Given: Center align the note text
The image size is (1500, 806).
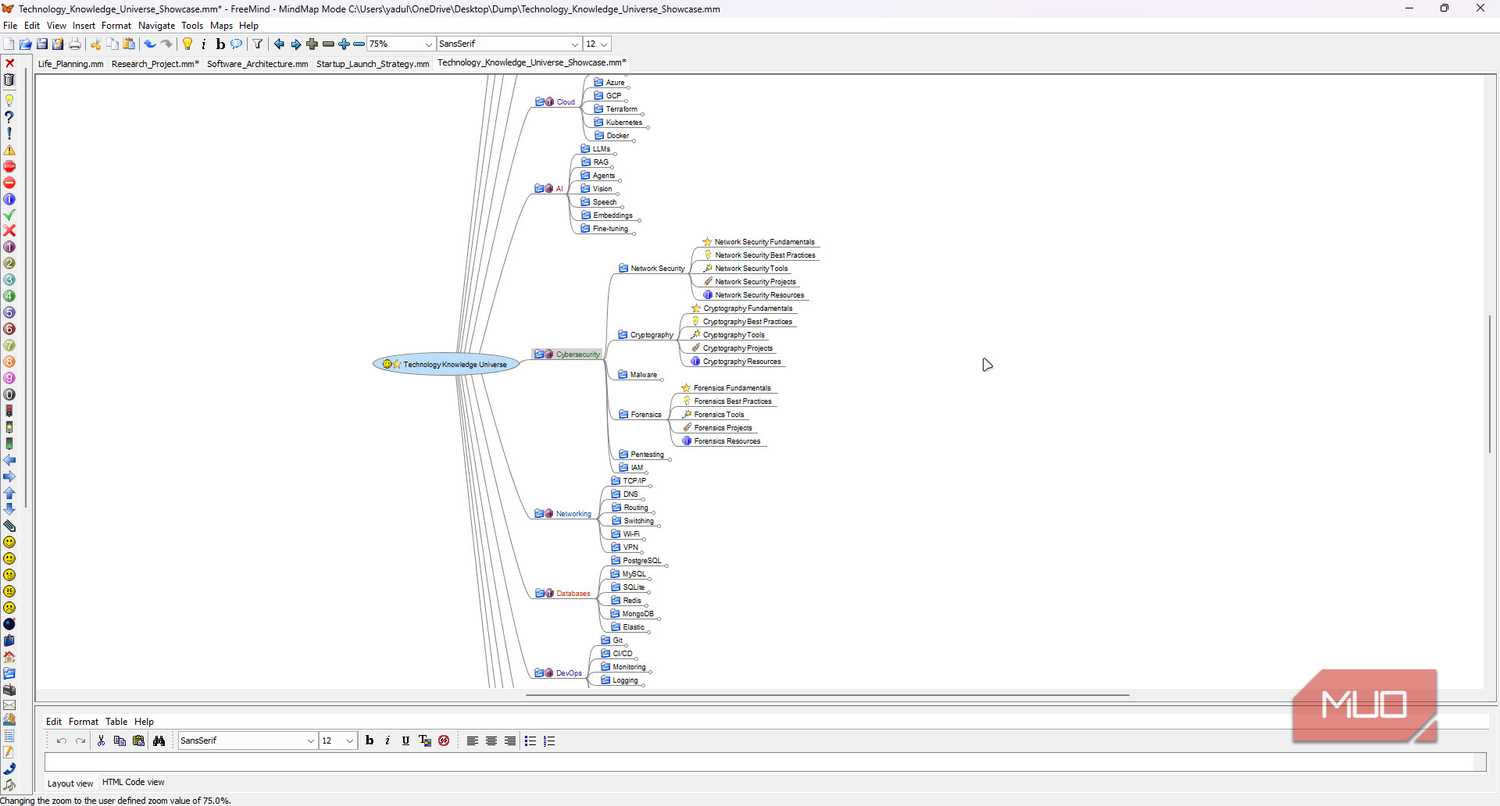Looking at the screenshot, I should [x=491, y=741].
